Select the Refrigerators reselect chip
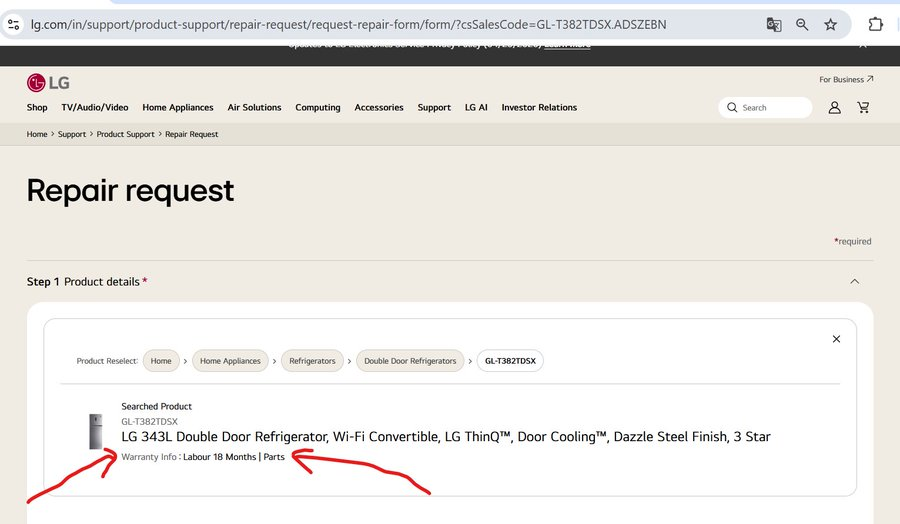This screenshot has height=524, width=900. click(312, 361)
